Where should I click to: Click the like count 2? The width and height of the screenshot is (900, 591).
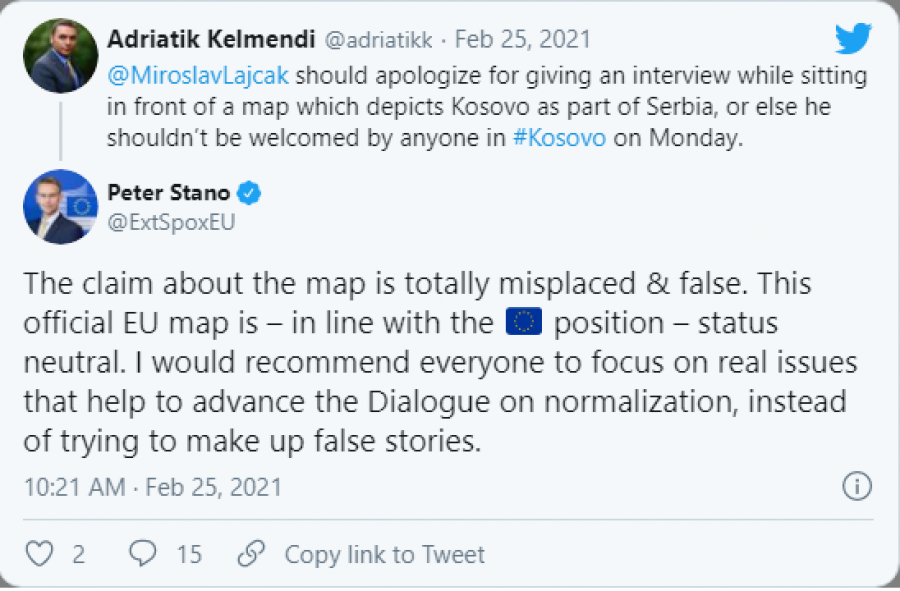79,554
